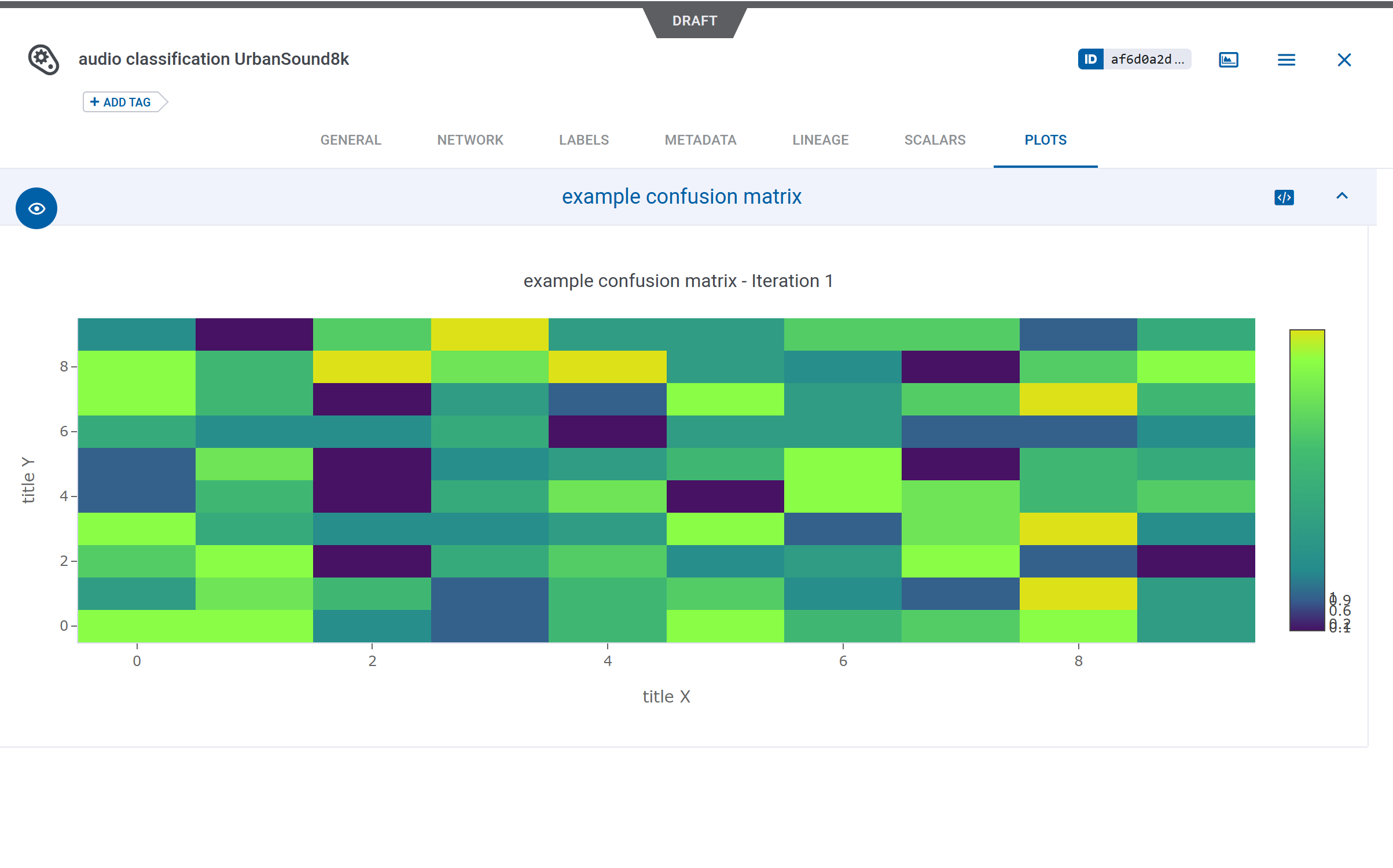Open the hamburger menu icon
The height and width of the screenshot is (868, 1393).
coord(1286,60)
